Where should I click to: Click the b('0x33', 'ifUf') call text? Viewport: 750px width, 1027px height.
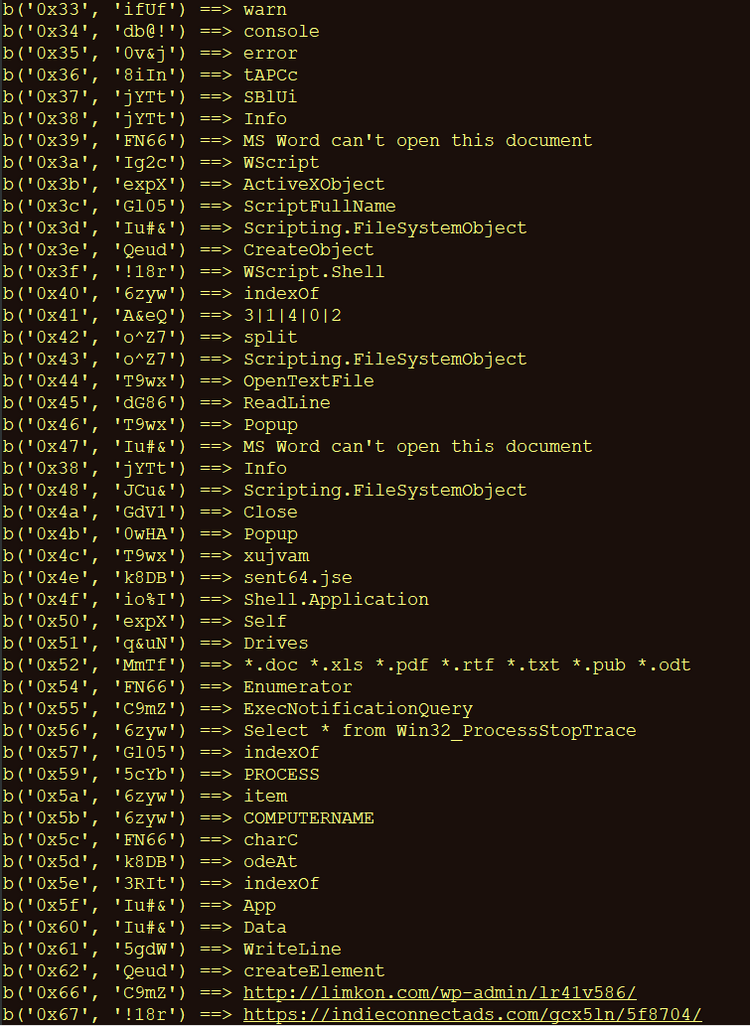[94, 10]
